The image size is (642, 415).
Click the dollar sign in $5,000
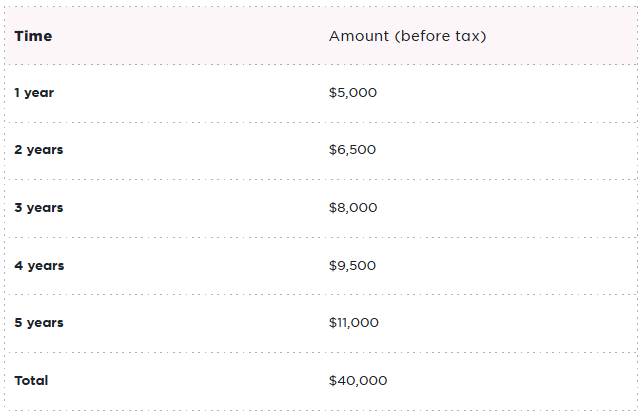[333, 93]
